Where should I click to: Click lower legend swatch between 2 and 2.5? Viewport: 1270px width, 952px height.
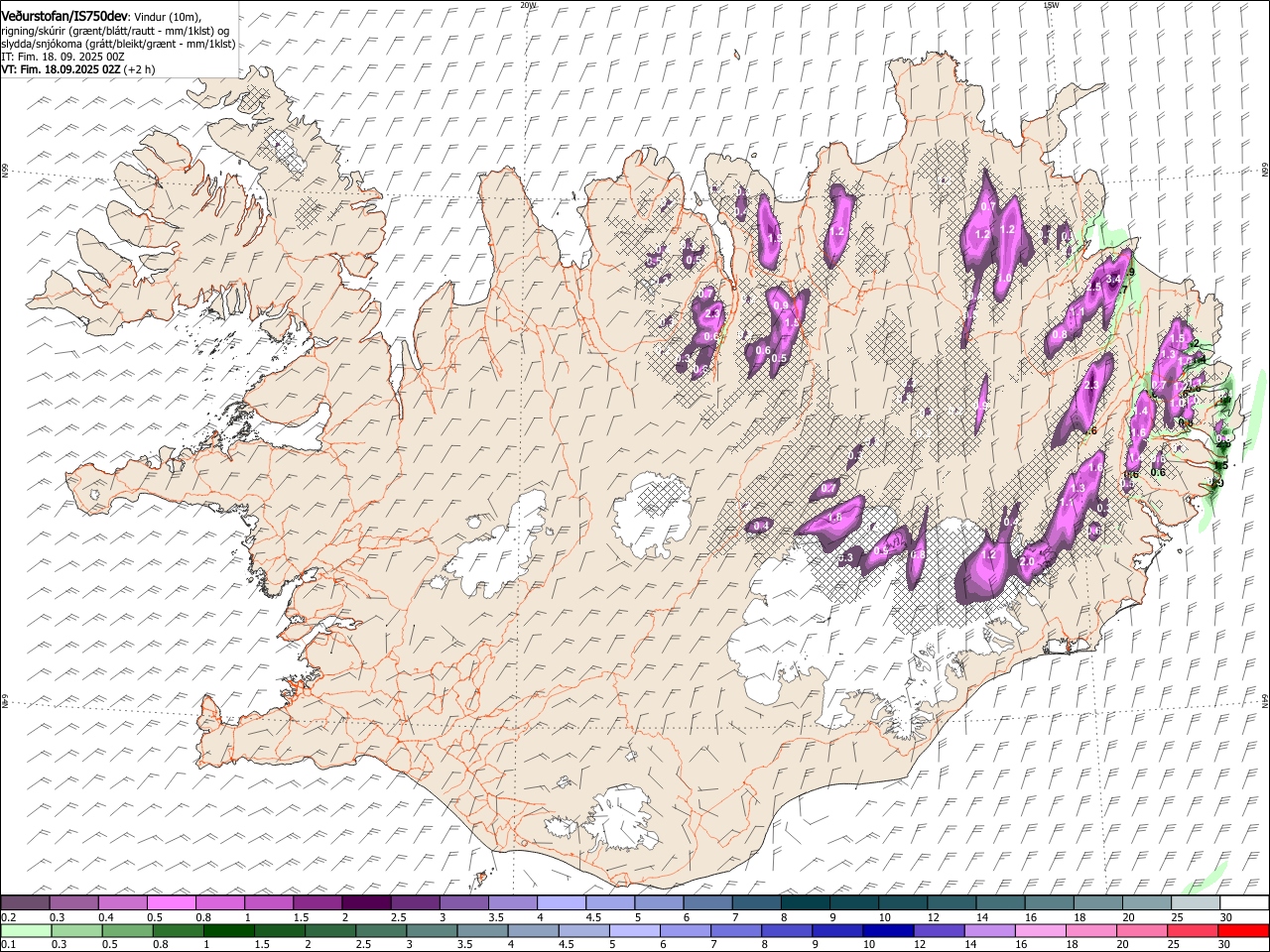(329, 930)
